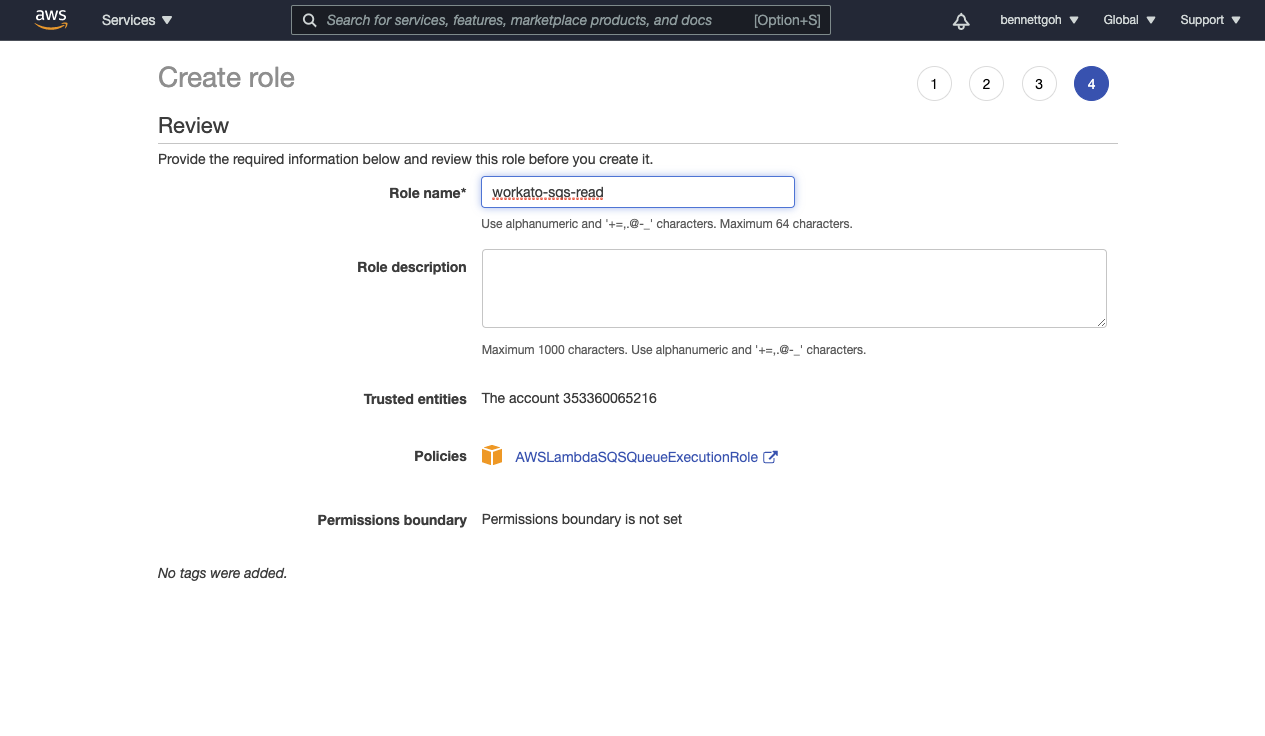
Task: Open the AWSLambdaSQSQueueExecutionRole policy link
Action: pyautogui.click(x=636, y=457)
